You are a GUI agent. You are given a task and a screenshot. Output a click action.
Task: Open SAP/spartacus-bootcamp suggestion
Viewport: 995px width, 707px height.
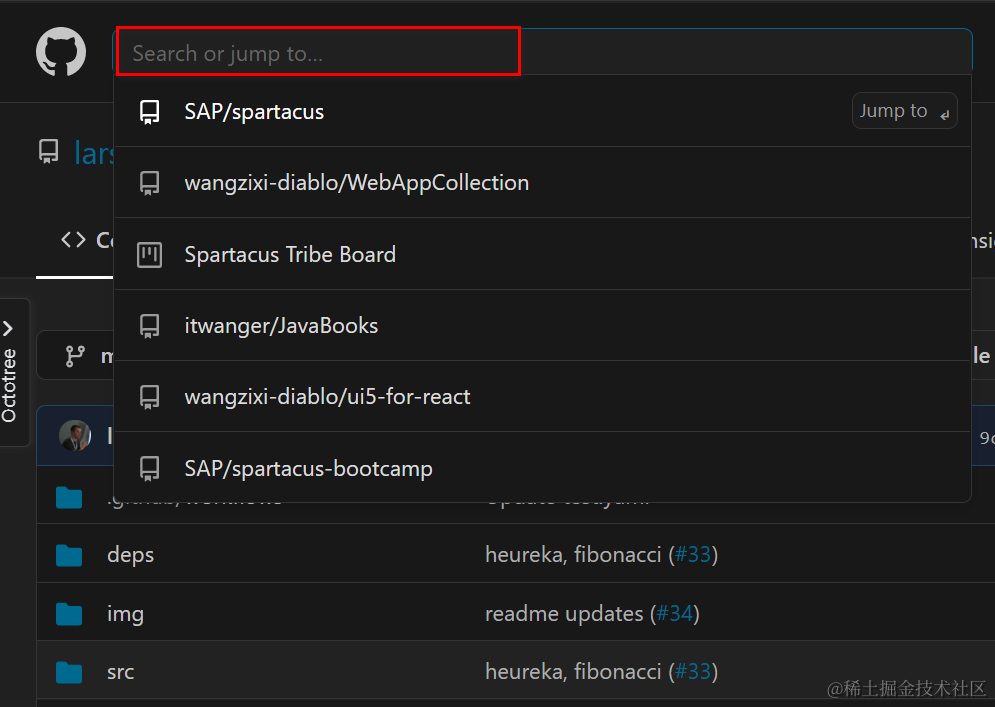(543, 468)
